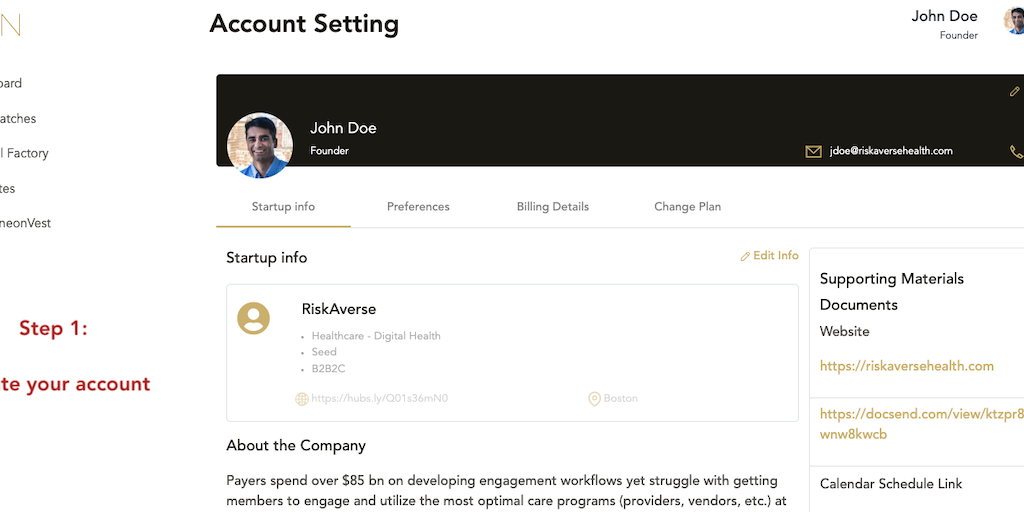
Task: Open user avatar in top right corner
Action: tap(1013, 20)
